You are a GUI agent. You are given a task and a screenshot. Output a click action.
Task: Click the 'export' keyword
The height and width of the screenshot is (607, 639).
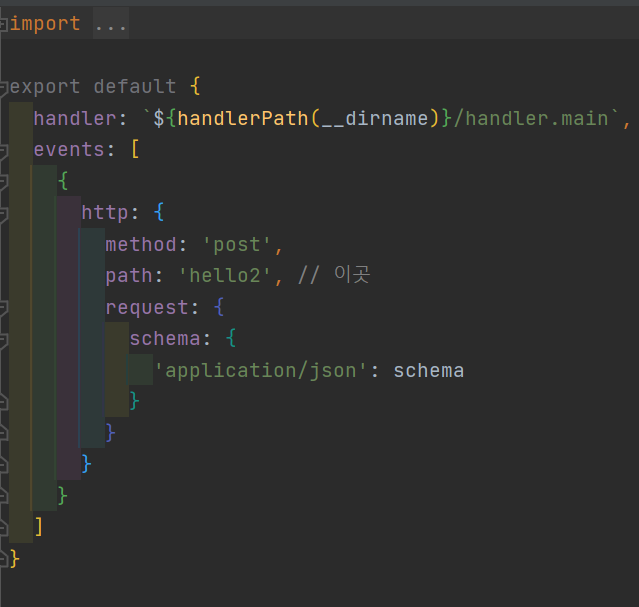click(x=45, y=86)
